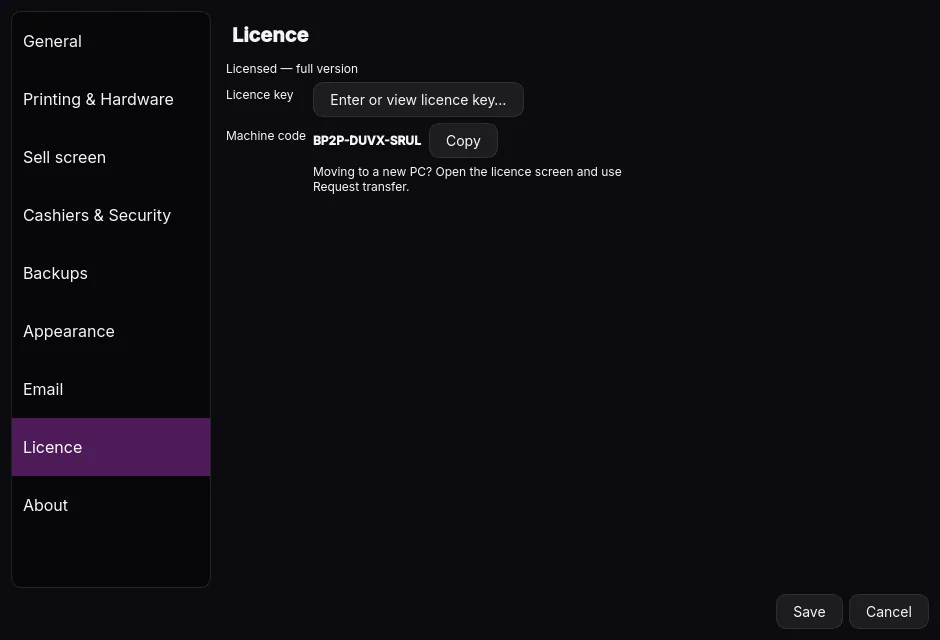Click the Enter or view licence key button

point(418,99)
